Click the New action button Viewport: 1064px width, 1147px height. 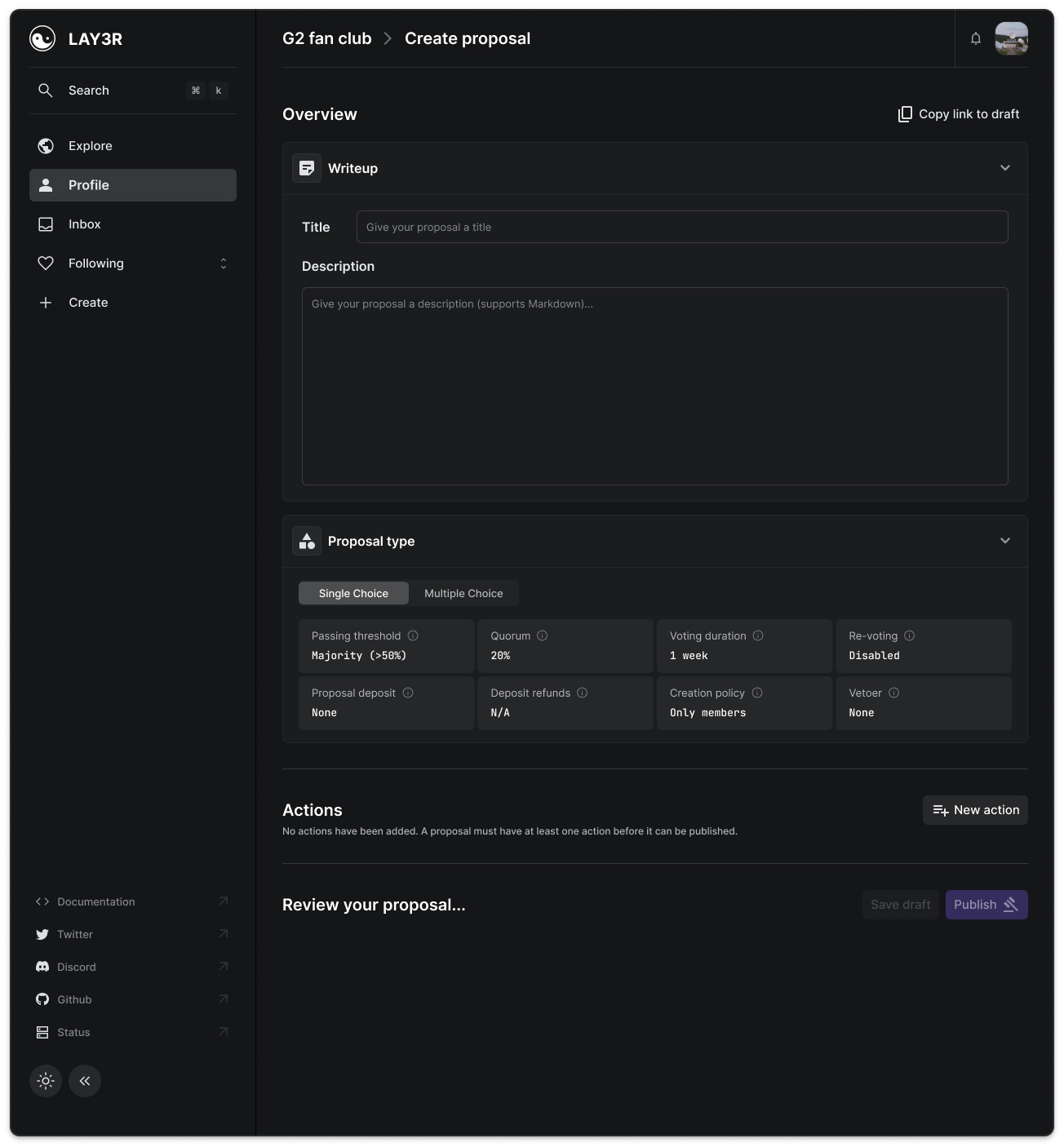(975, 809)
